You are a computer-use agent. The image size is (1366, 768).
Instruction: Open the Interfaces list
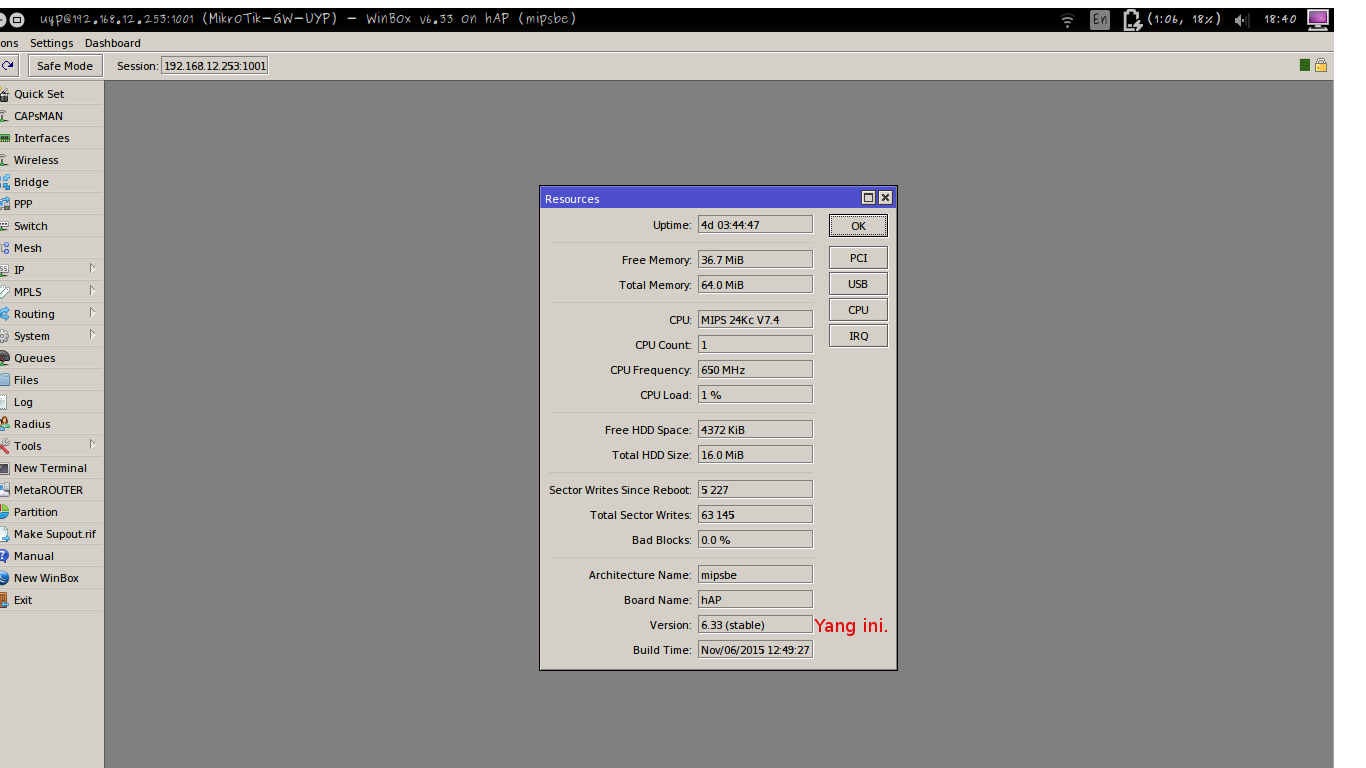51,138
